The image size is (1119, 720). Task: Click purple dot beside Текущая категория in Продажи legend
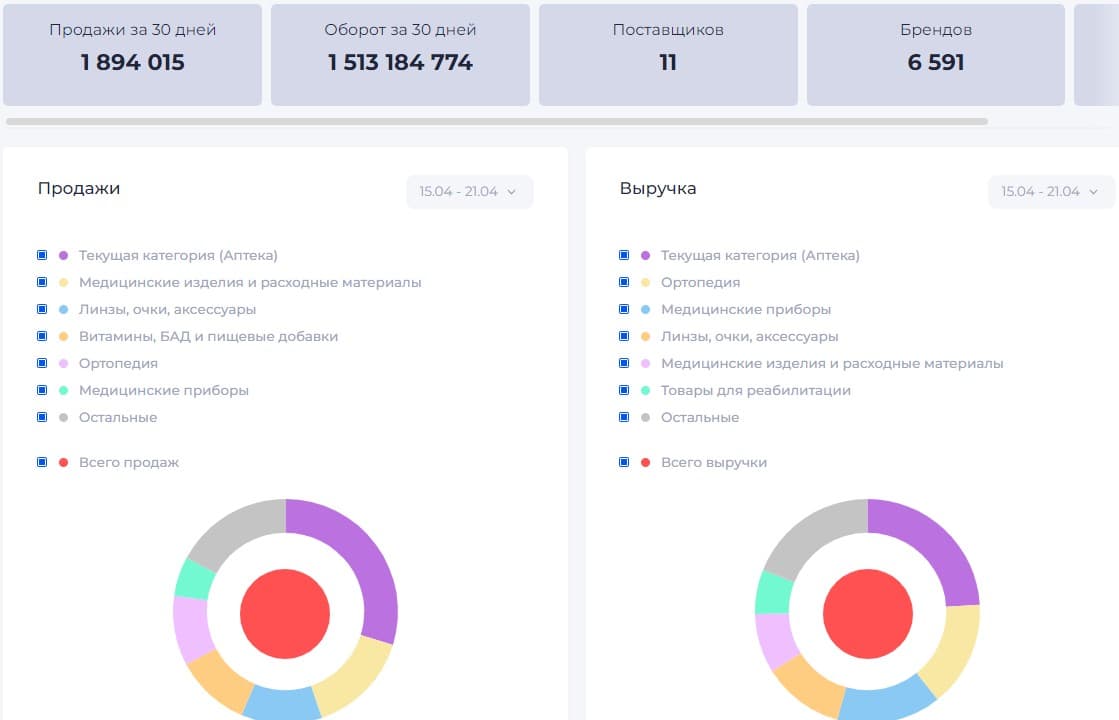[x=64, y=255]
